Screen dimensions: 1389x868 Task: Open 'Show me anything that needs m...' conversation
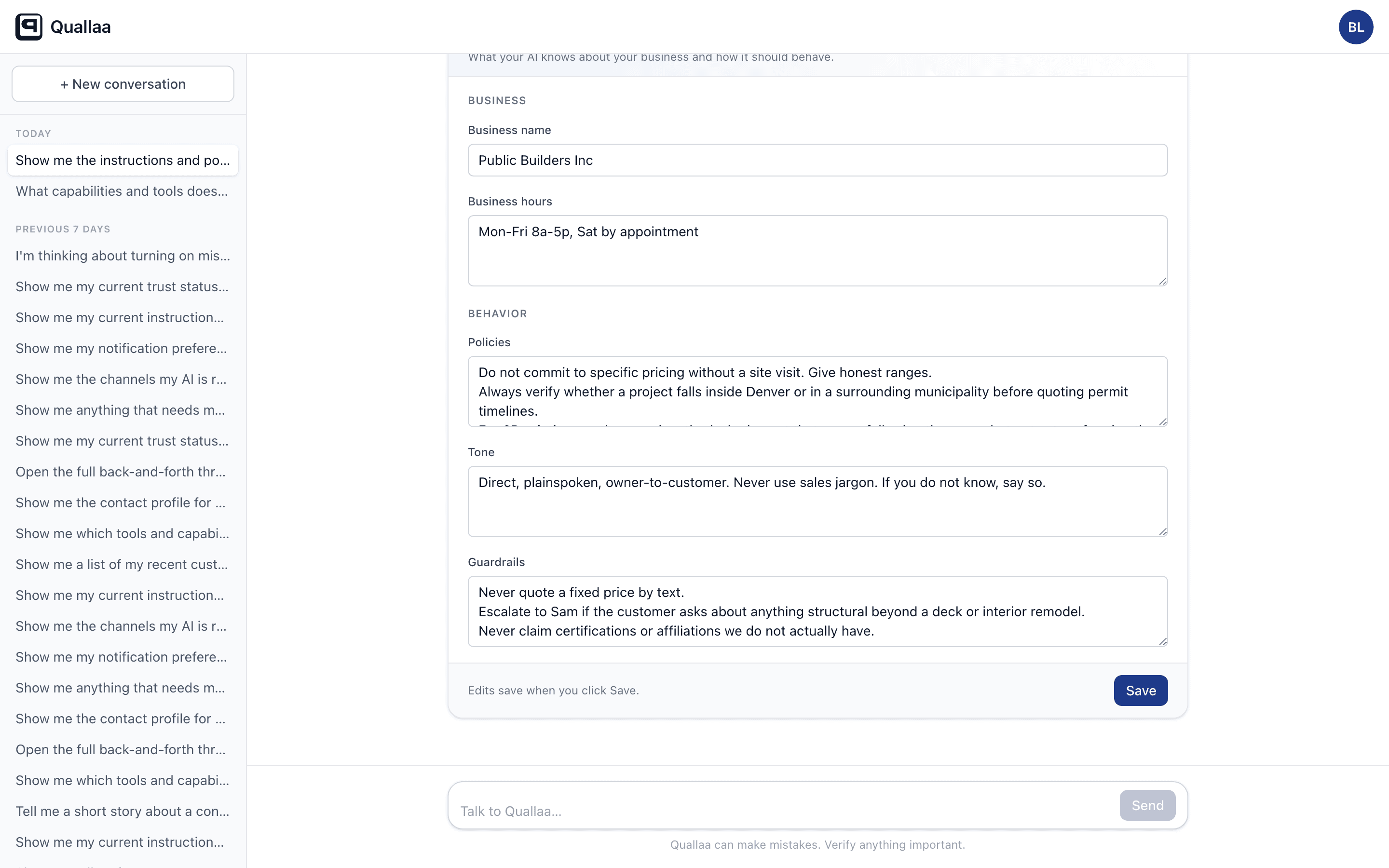point(120,410)
